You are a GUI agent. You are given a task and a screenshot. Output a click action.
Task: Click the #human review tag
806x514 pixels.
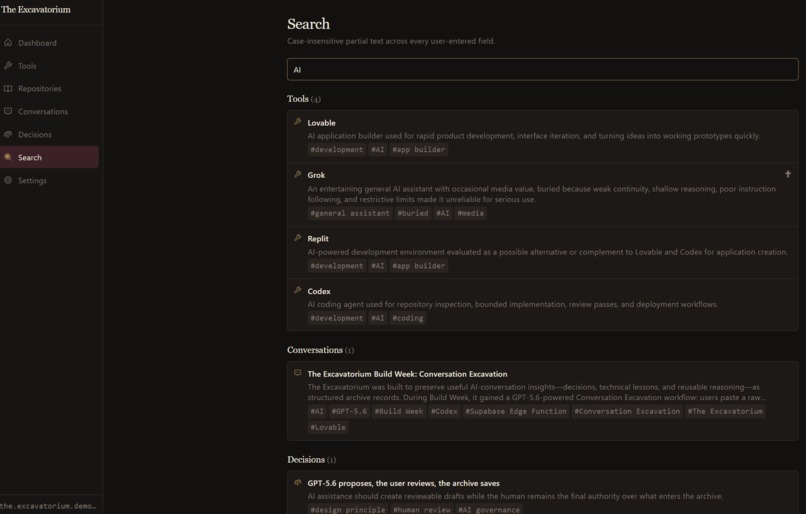pos(422,509)
